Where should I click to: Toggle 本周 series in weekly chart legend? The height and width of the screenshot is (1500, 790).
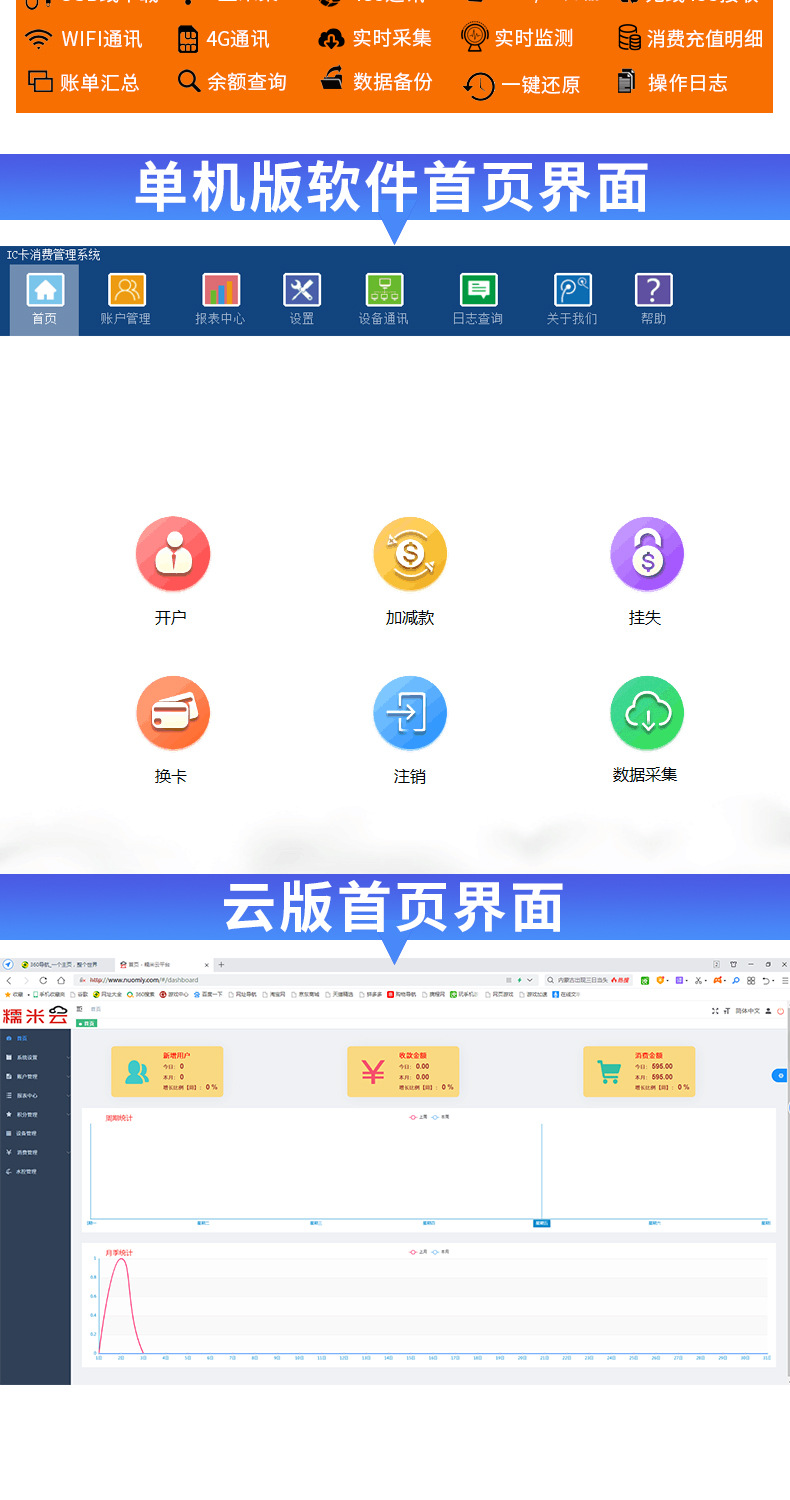click(440, 1116)
